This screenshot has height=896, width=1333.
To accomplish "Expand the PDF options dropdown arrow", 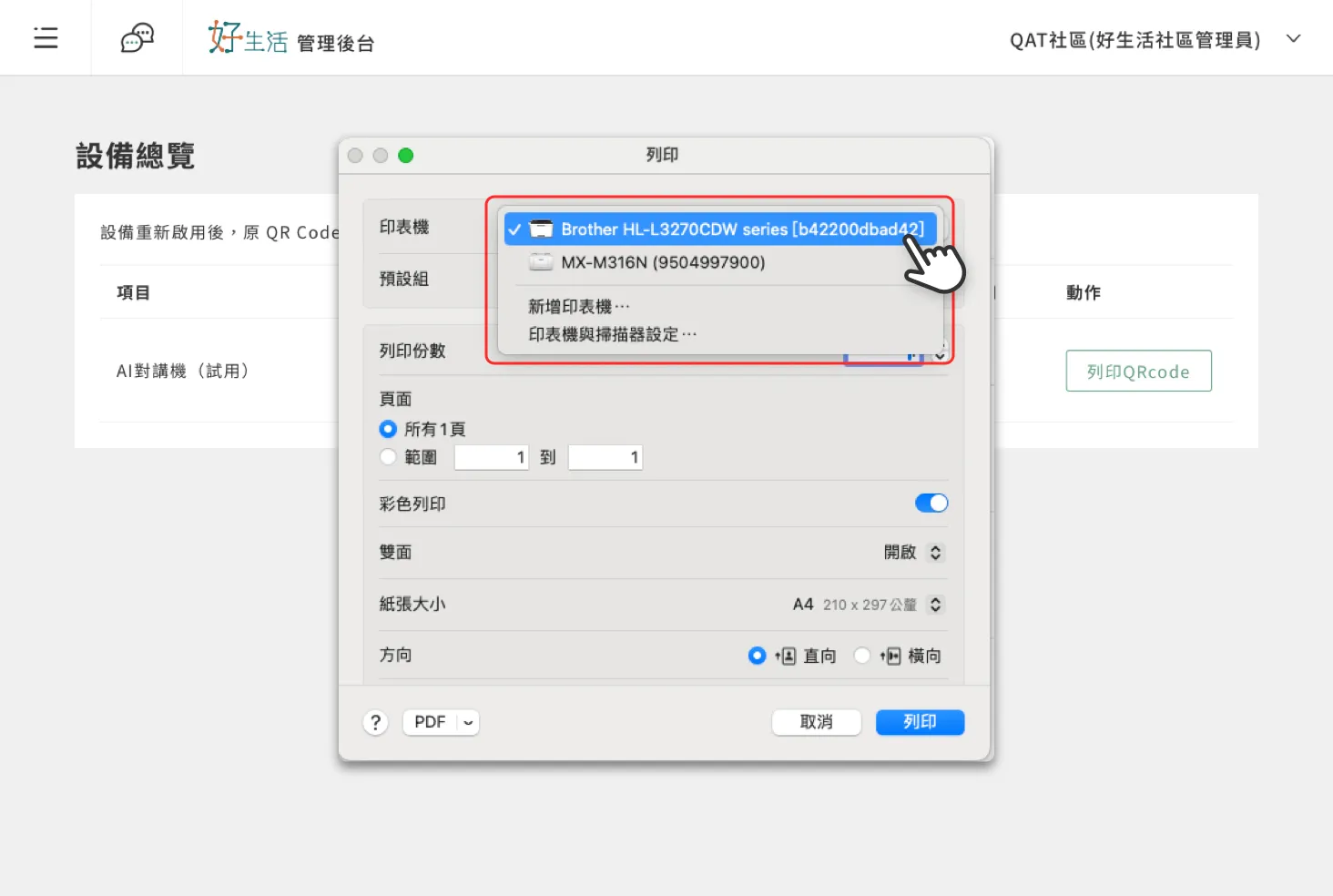I will click(468, 722).
